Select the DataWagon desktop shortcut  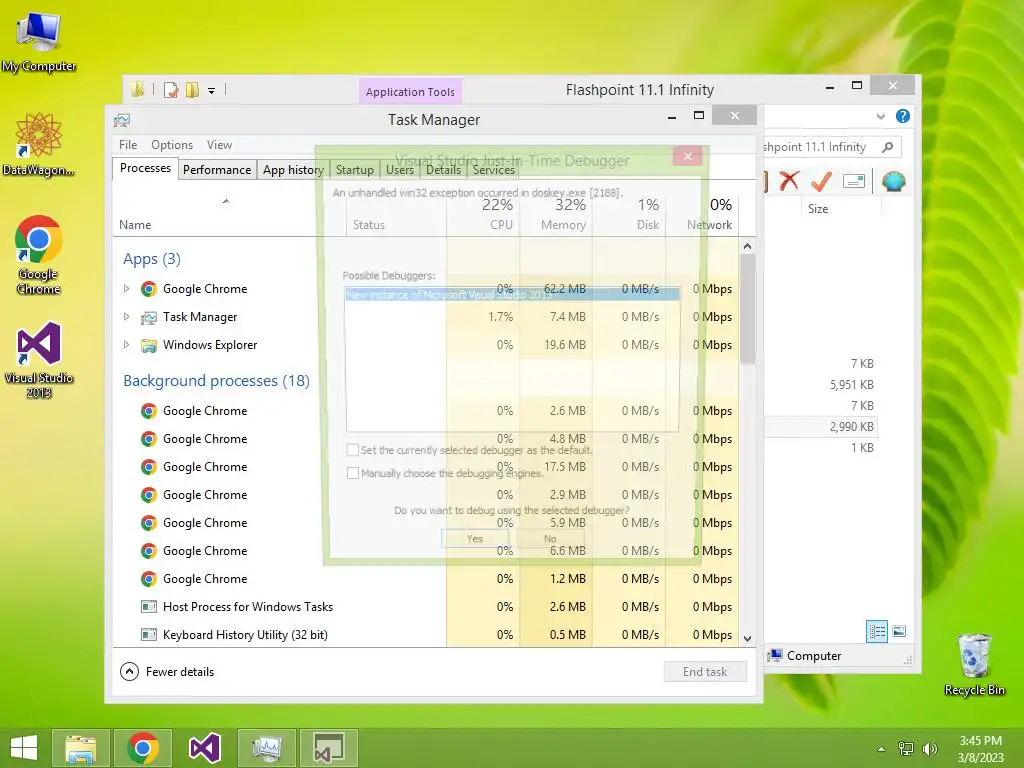click(39, 144)
